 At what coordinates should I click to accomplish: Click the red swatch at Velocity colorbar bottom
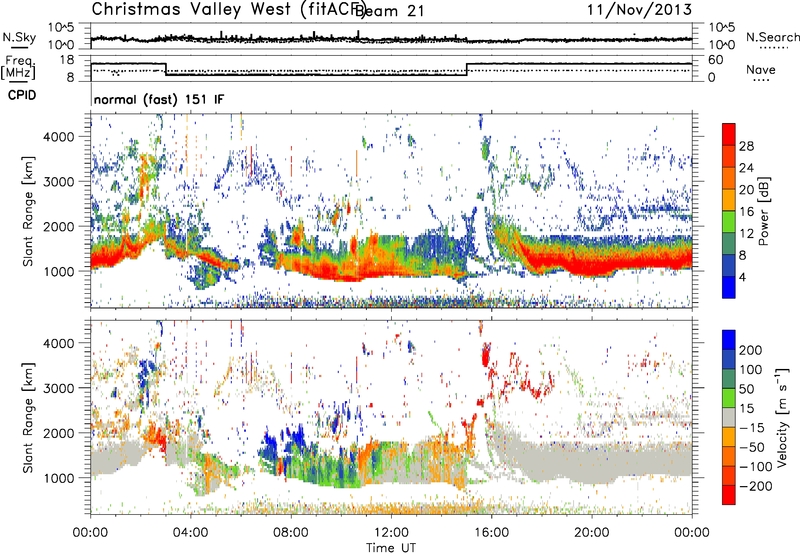(729, 495)
